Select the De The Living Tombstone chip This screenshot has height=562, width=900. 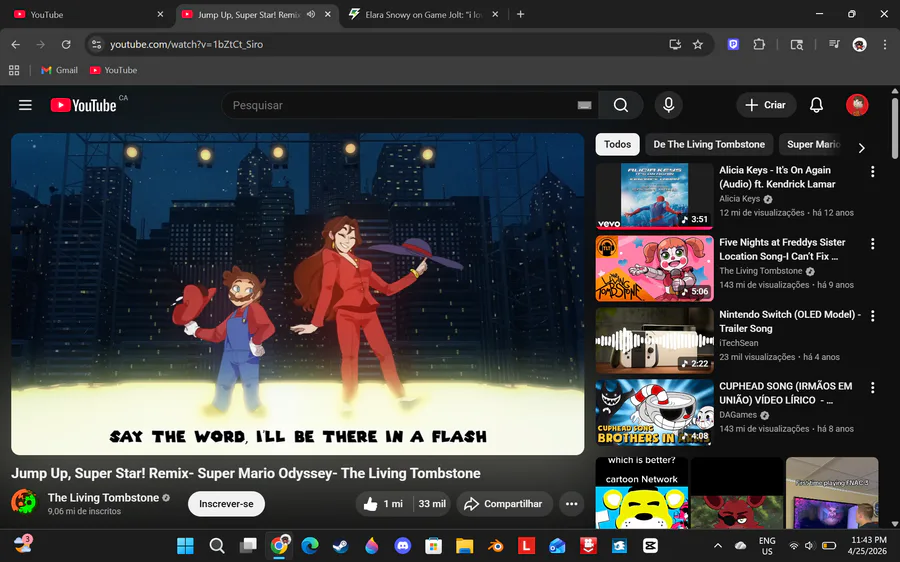tap(709, 144)
